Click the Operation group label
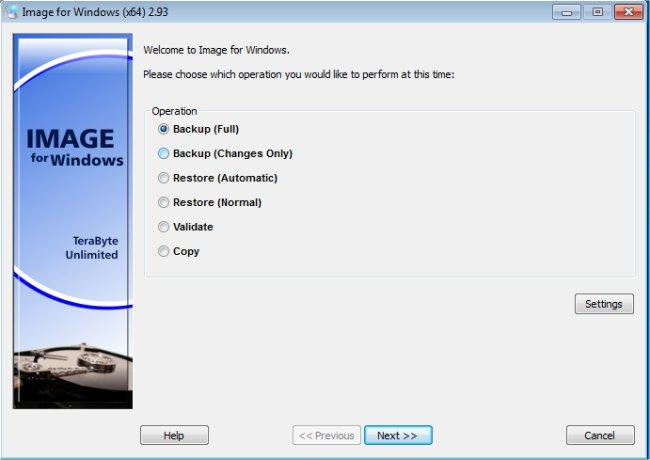 (174, 111)
